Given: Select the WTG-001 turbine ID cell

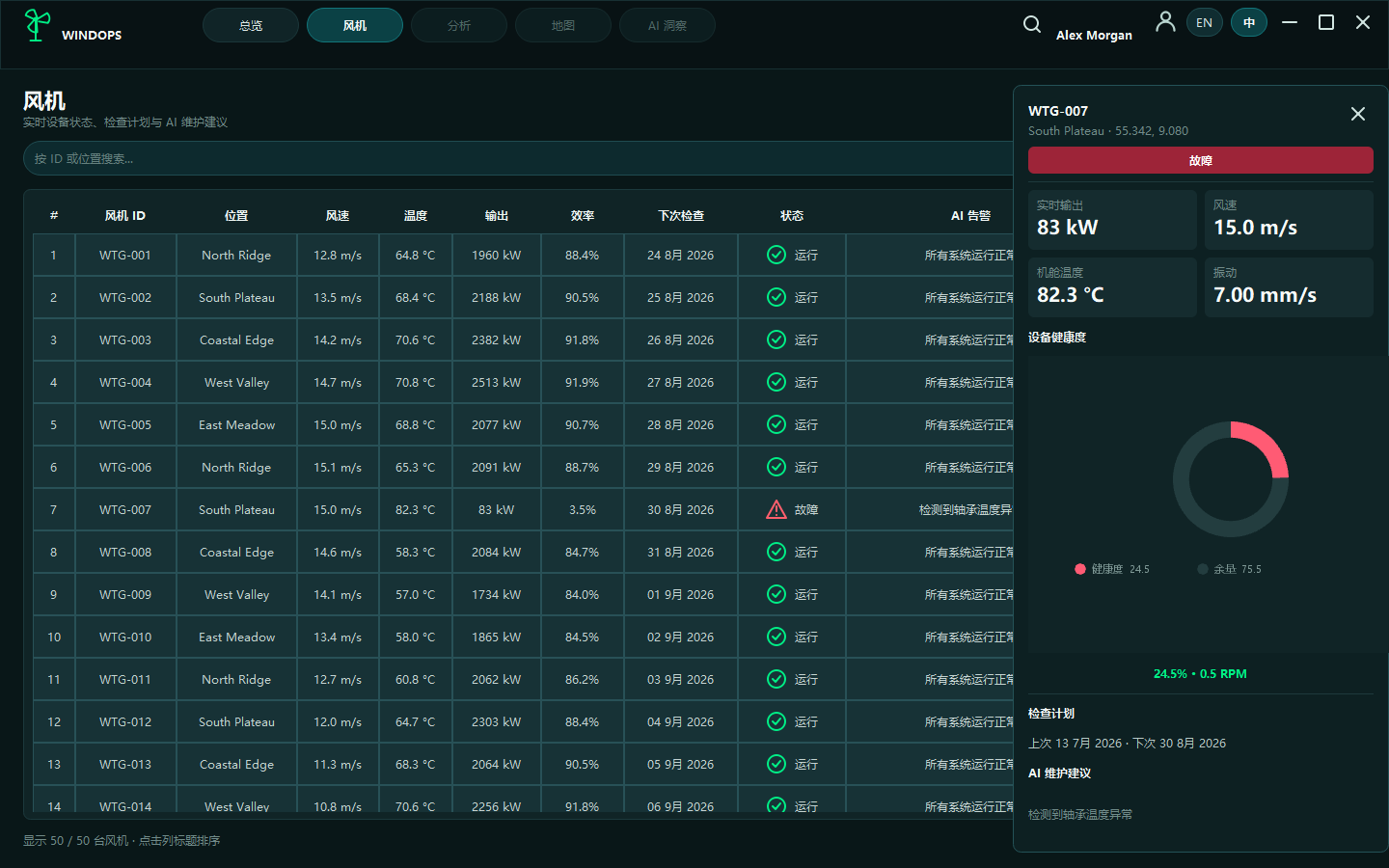Looking at the screenshot, I should click(x=125, y=255).
